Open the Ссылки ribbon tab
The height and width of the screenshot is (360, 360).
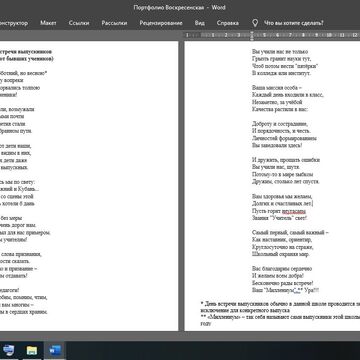[79, 23]
